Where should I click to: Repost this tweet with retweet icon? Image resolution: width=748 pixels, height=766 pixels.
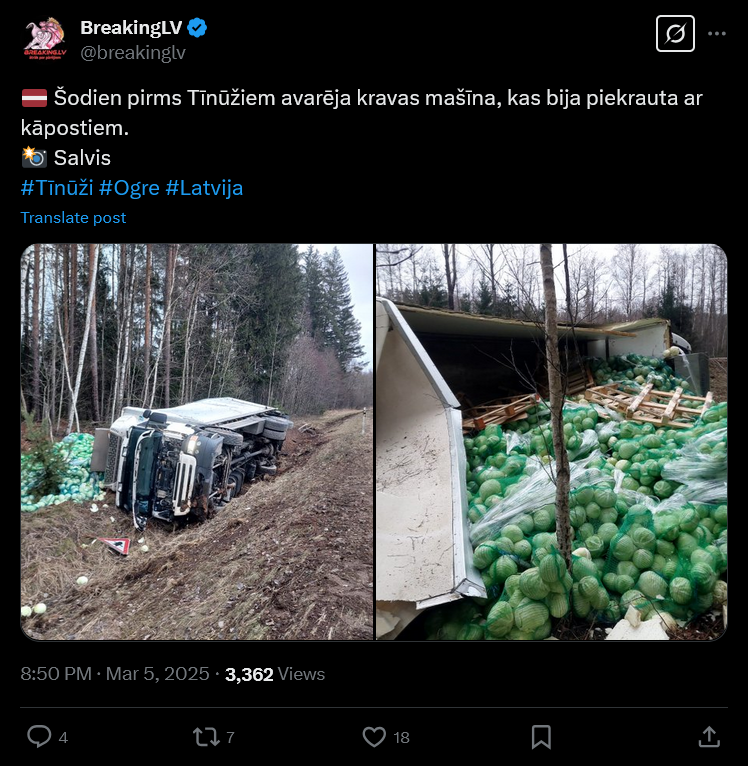[206, 737]
